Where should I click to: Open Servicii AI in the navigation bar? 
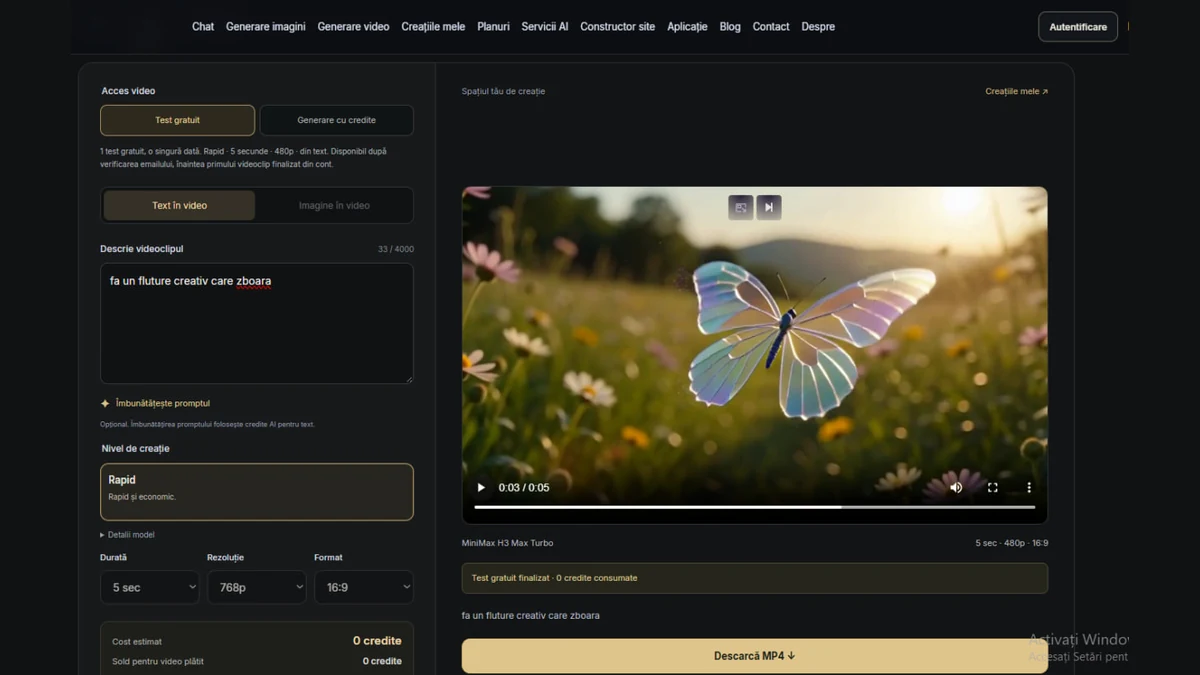(x=545, y=27)
